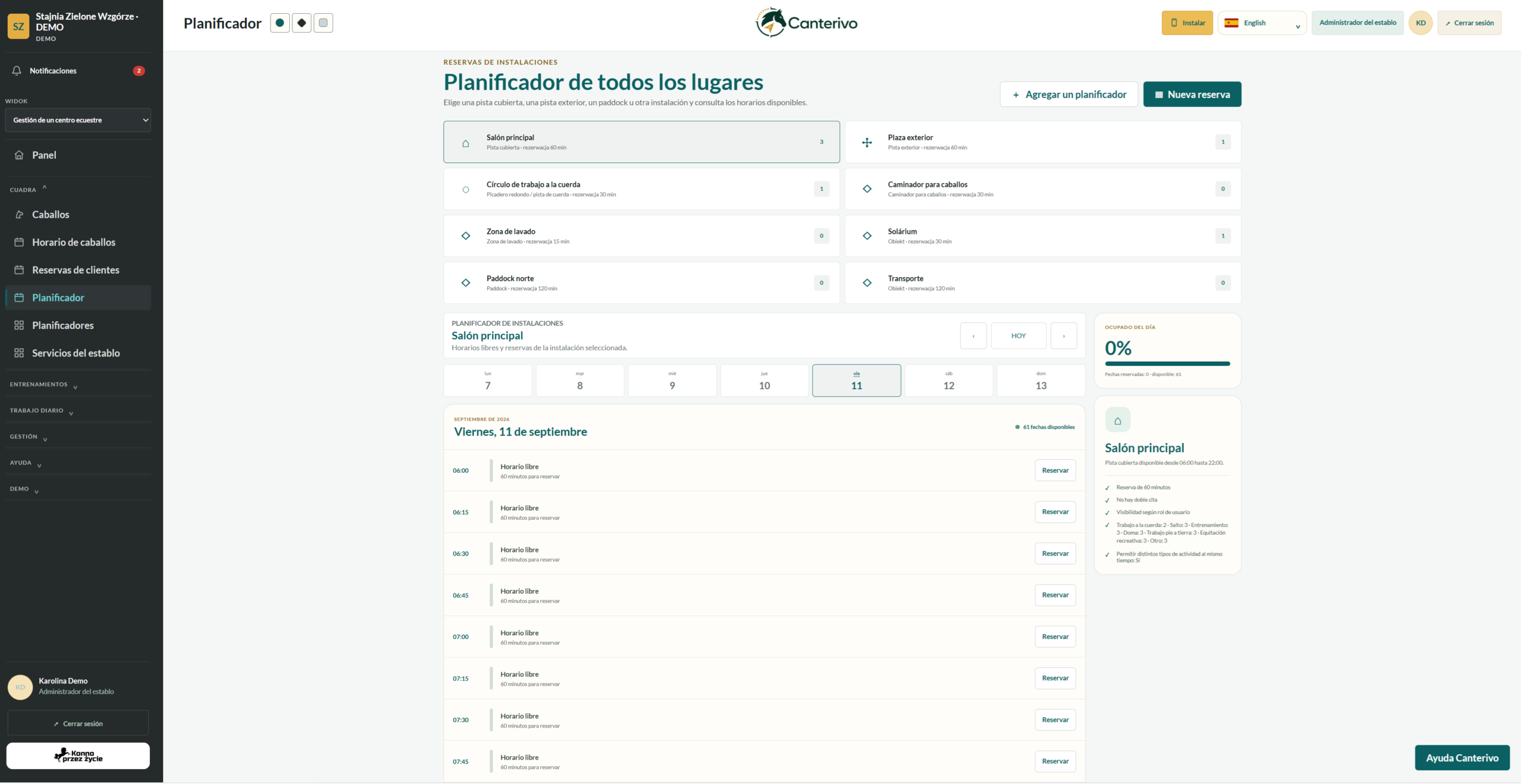This screenshot has height=784, width=1523.
Task: Jump to today with HOY button
Action: click(x=1019, y=336)
